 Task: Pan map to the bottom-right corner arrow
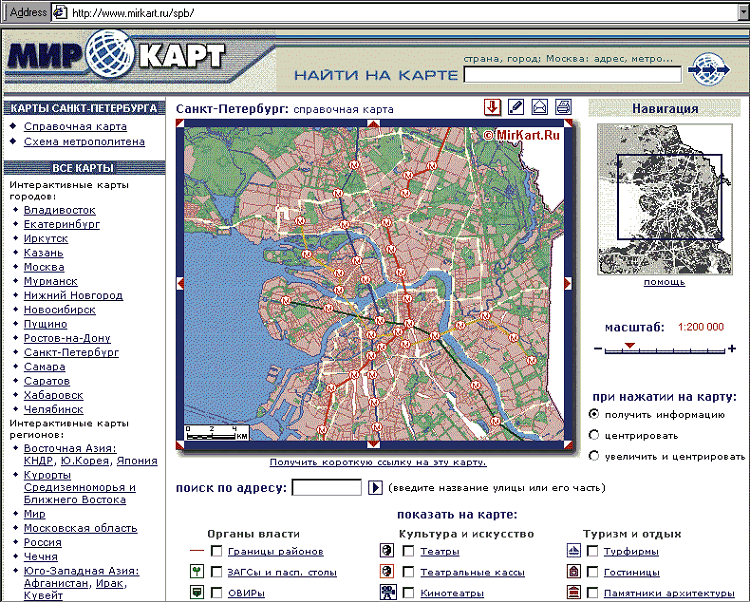pos(568,445)
